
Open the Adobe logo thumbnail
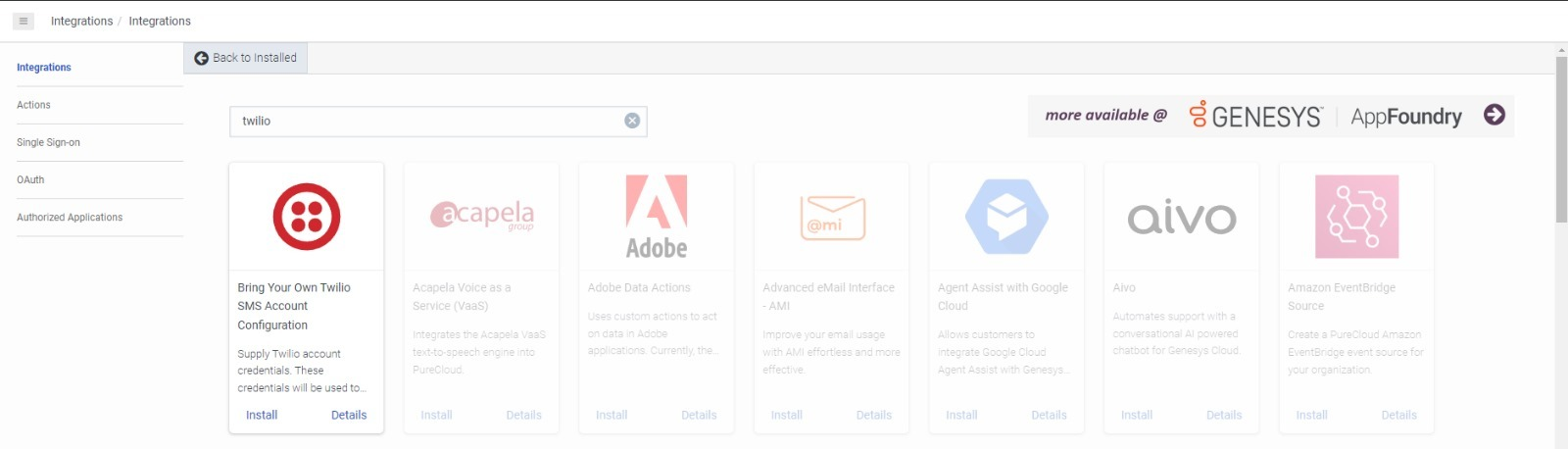(x=657, y=217)
